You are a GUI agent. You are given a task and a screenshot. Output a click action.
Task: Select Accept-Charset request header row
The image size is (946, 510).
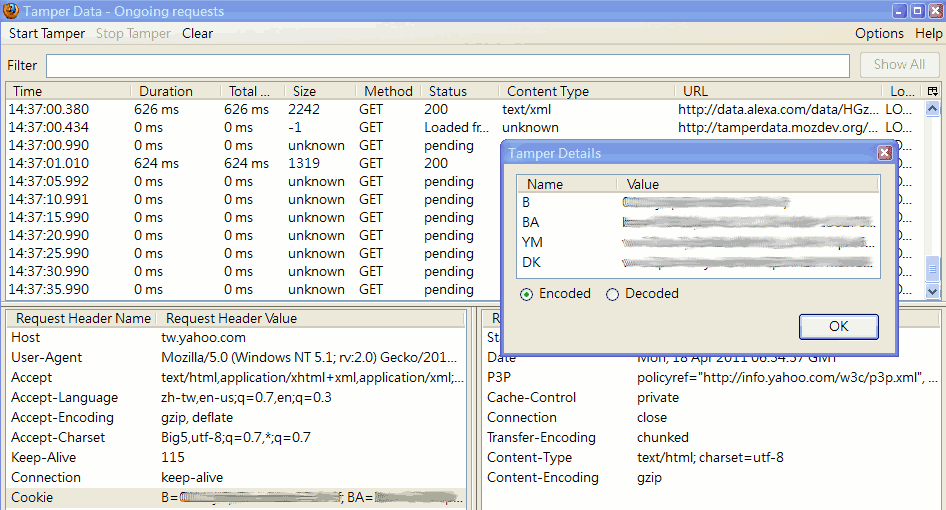click(236, 438)
